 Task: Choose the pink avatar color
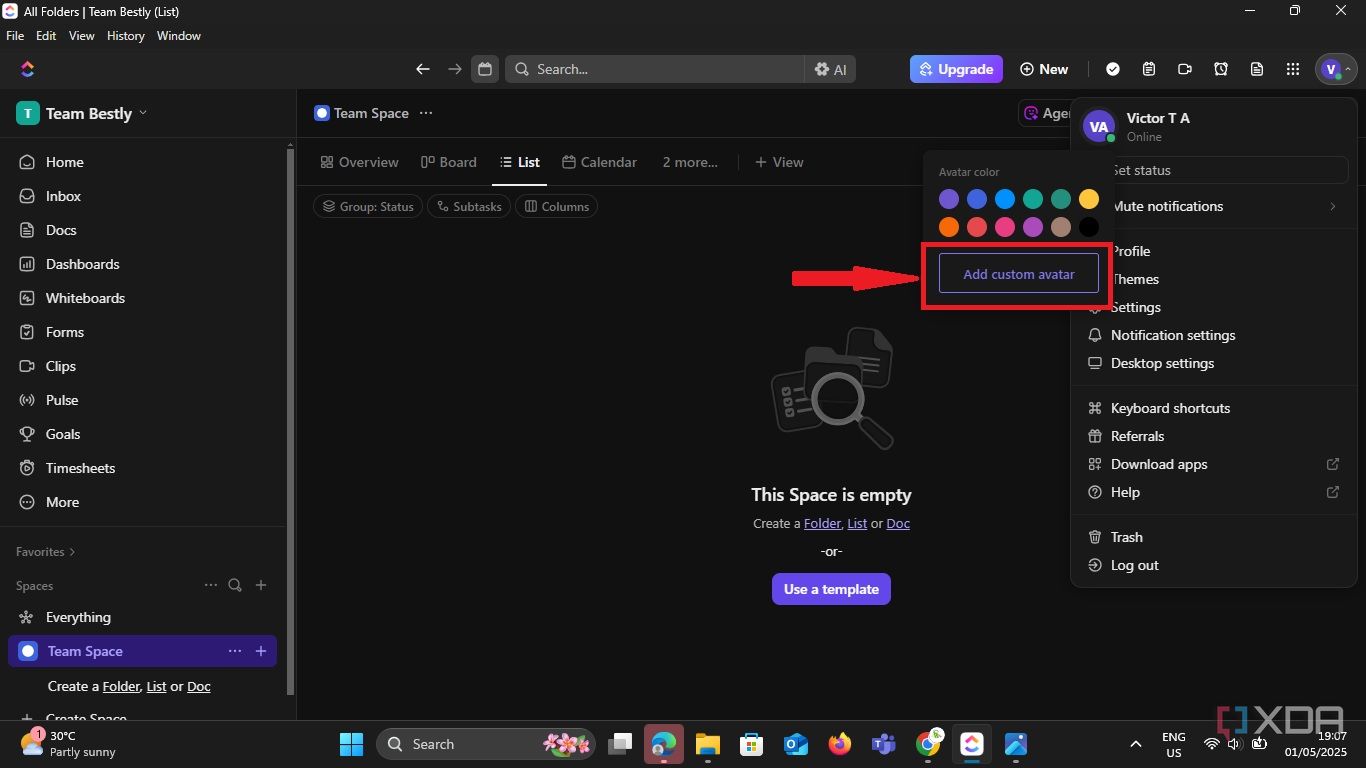pyautogui.click(x=1005, y=227)
